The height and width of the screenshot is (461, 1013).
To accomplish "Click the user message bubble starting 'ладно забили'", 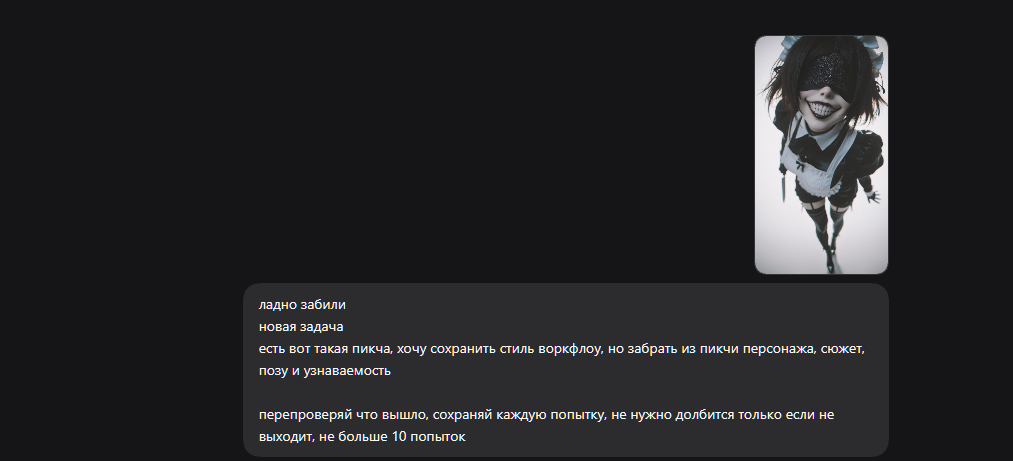I will point(566,370).
